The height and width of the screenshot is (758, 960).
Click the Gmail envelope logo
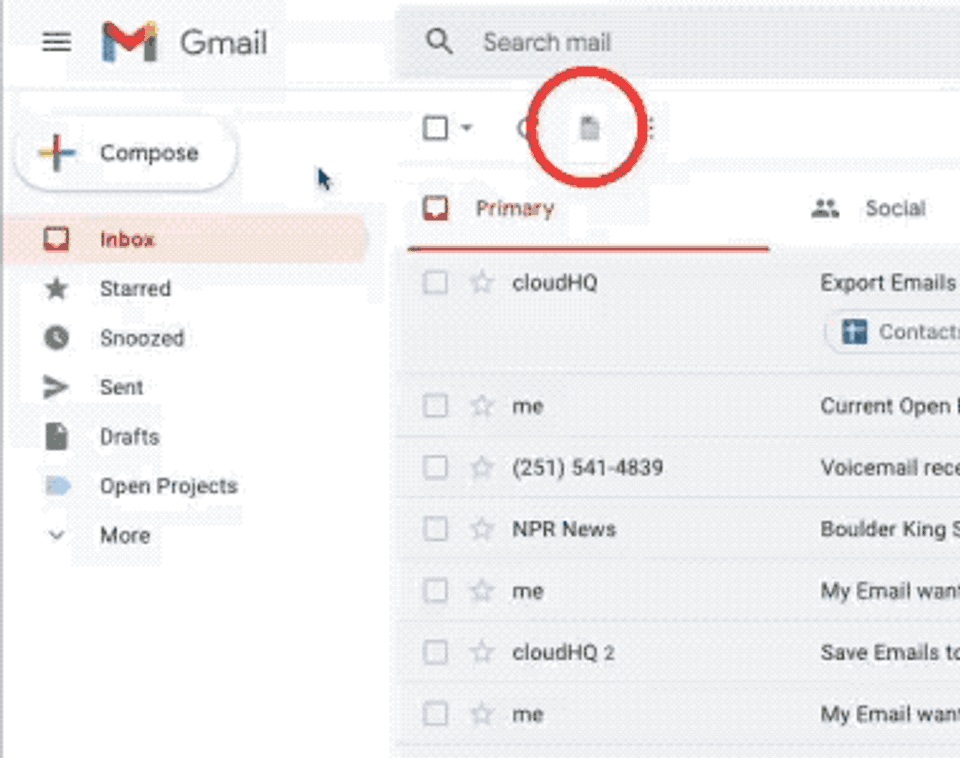point(130,42)
